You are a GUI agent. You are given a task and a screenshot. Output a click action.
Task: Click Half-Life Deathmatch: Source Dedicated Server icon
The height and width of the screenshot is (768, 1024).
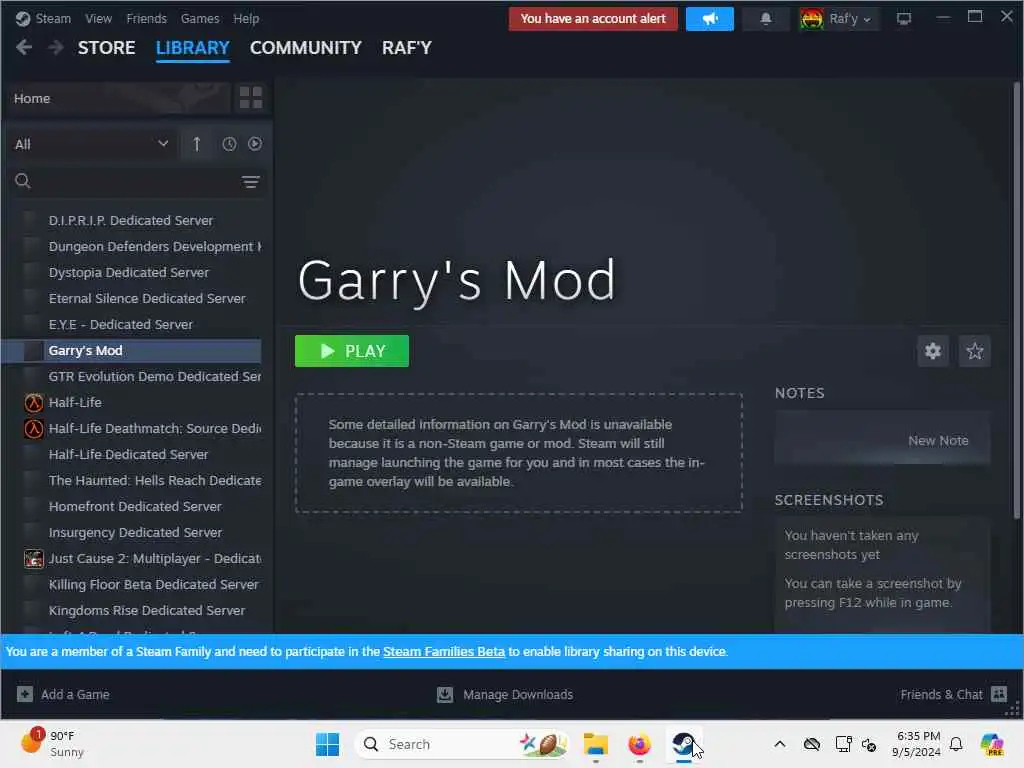coord(34,428)
